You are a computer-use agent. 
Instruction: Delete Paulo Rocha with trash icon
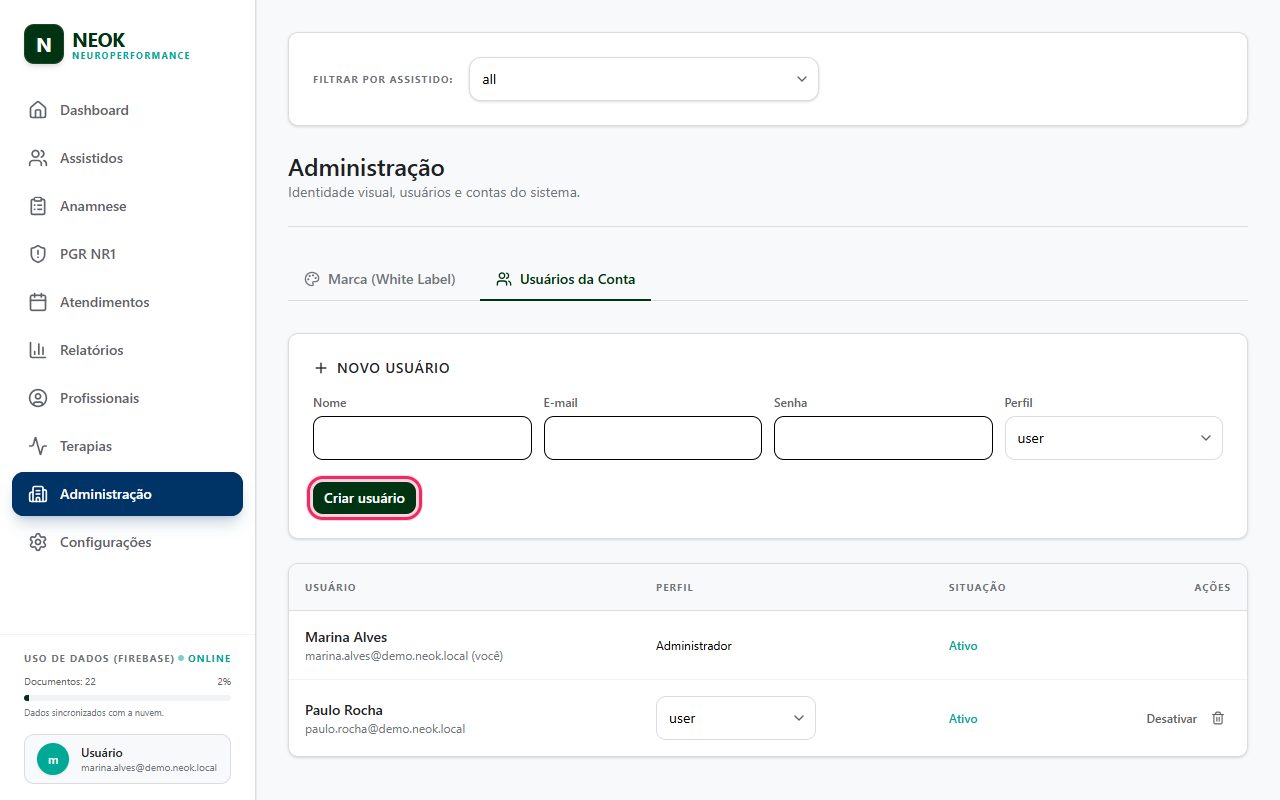(1218, 718)
